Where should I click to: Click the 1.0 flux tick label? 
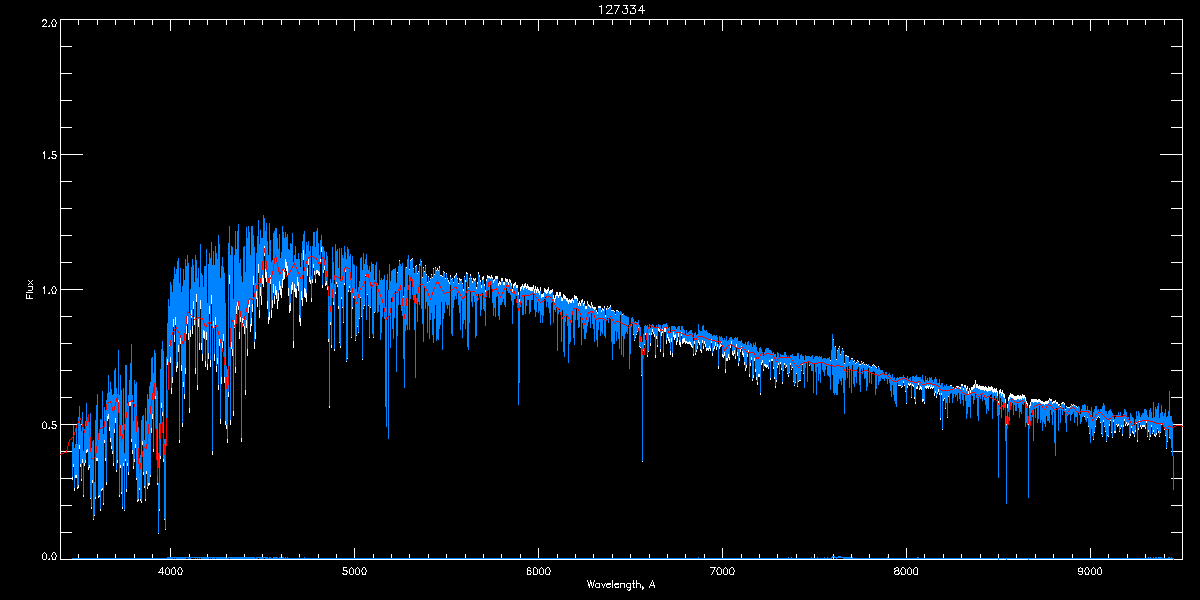click(x=49, y=290)
